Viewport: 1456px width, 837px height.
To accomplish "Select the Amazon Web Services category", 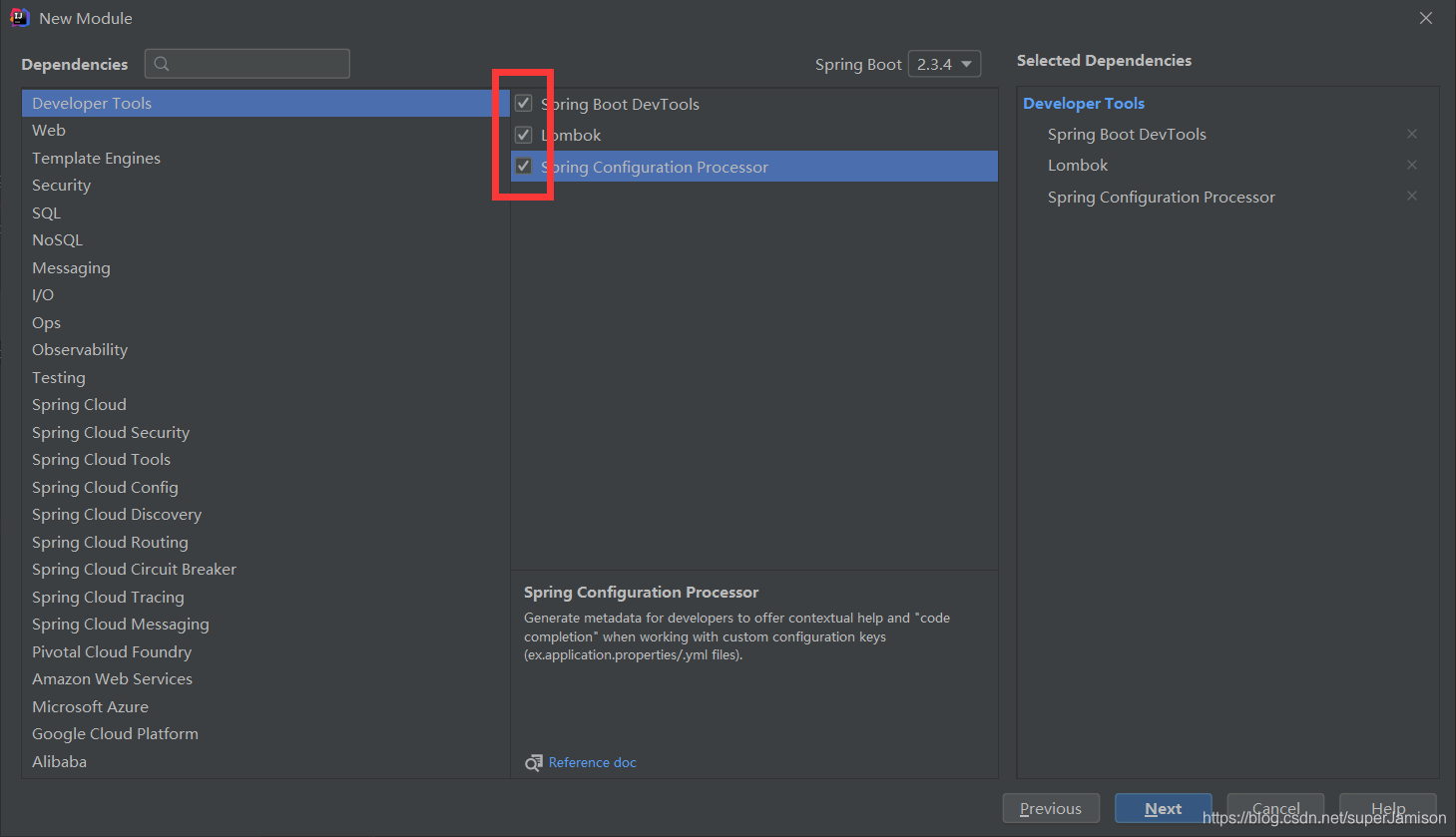I will tap(265, 679).
